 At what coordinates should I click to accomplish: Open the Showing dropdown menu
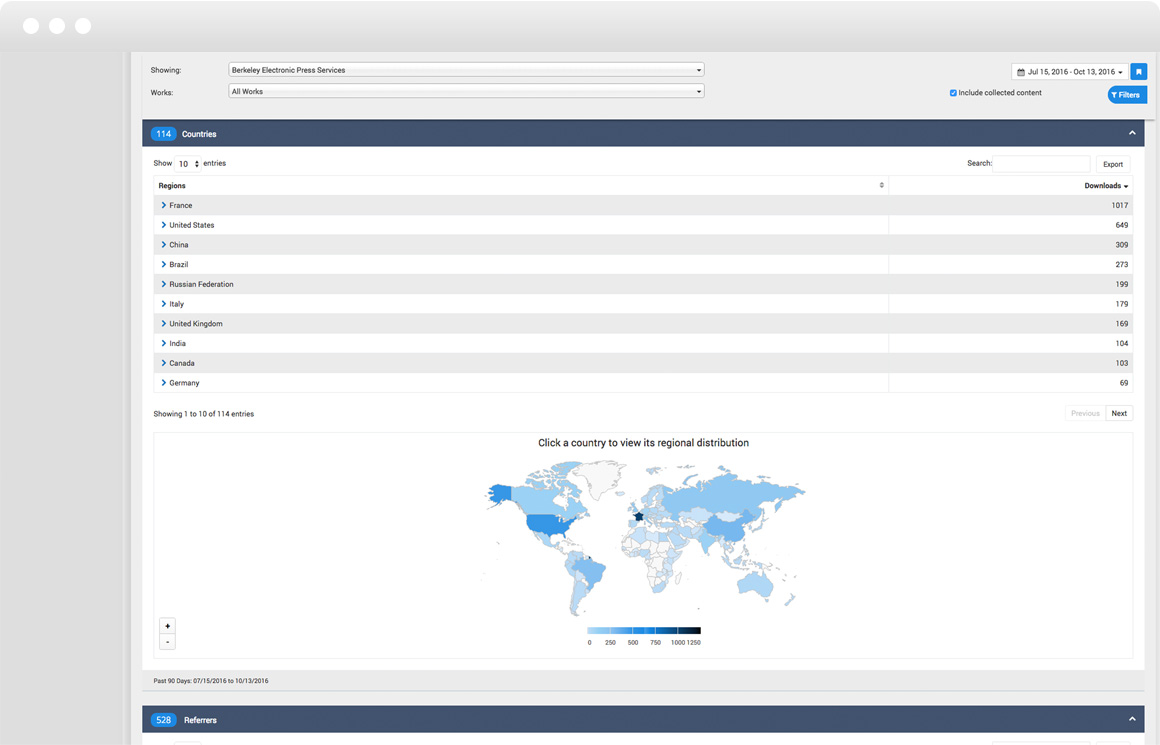[x=466, y=70]
